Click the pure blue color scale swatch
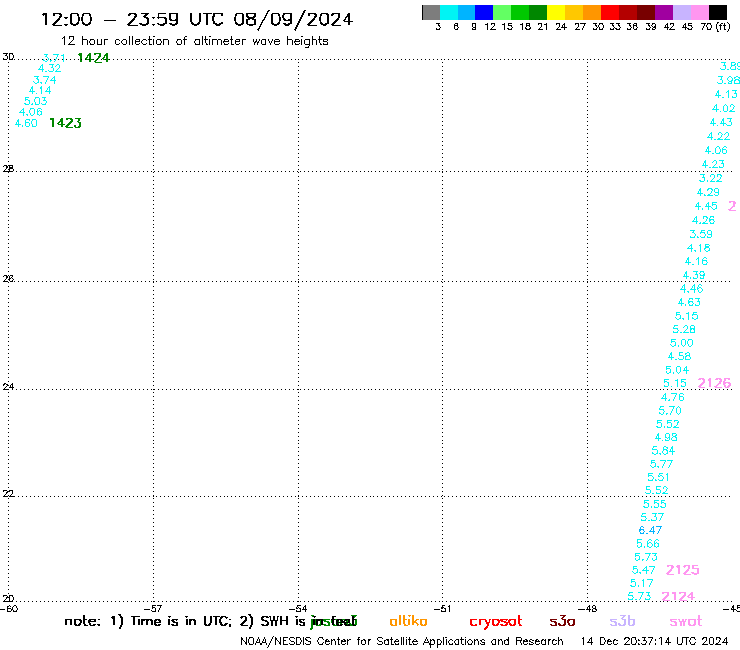The width and height of the screenshot is (740, 650). point(484,12)
